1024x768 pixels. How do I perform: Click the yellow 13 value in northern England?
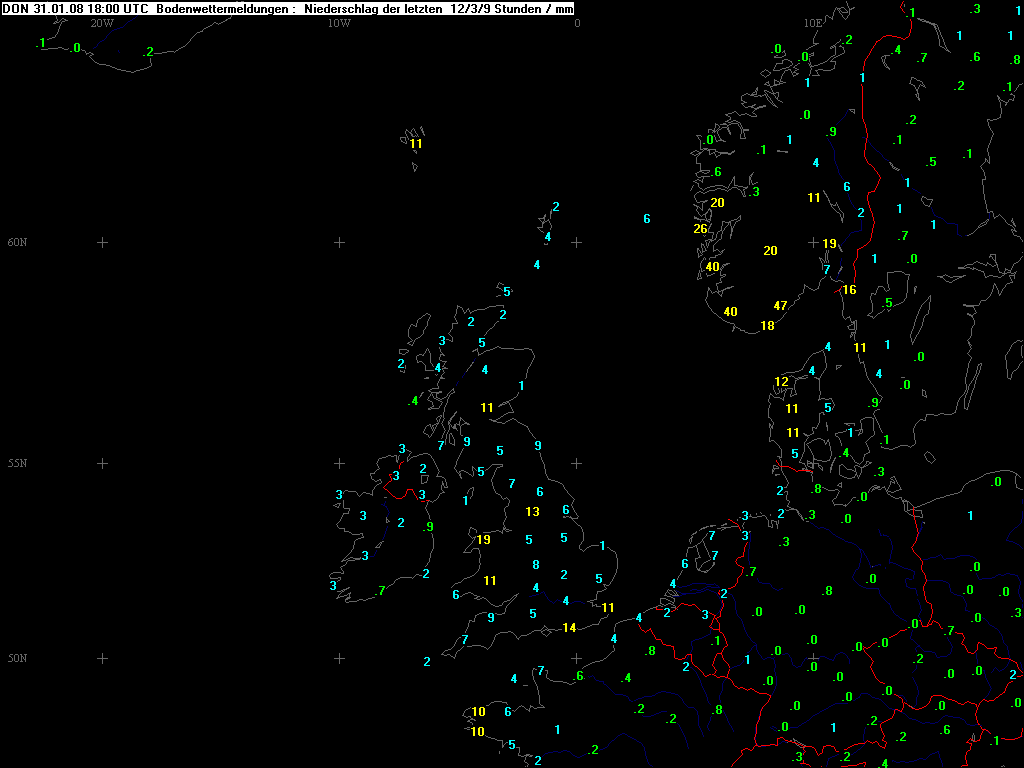pos(532,512)
